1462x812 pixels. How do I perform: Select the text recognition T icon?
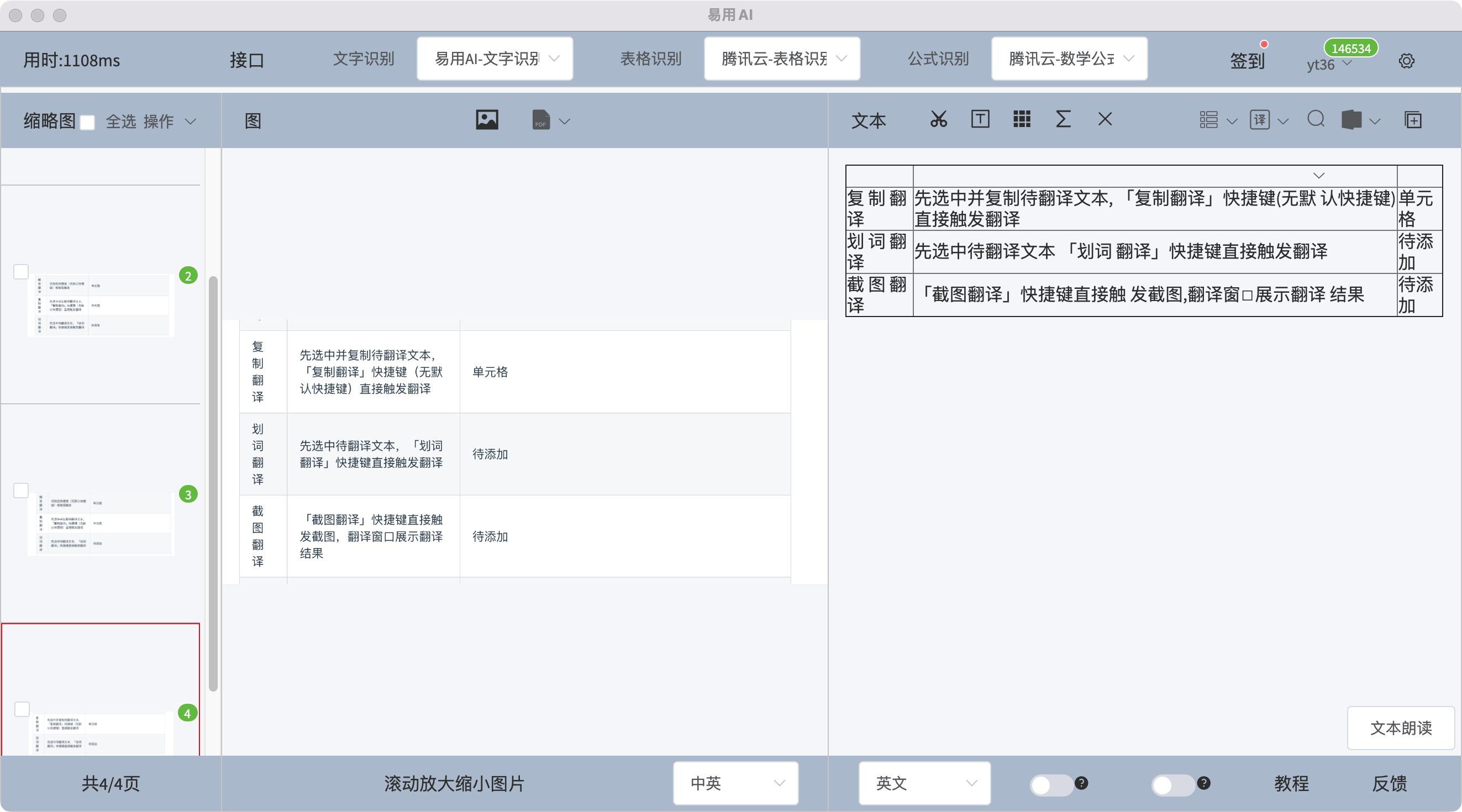point(980,119)
